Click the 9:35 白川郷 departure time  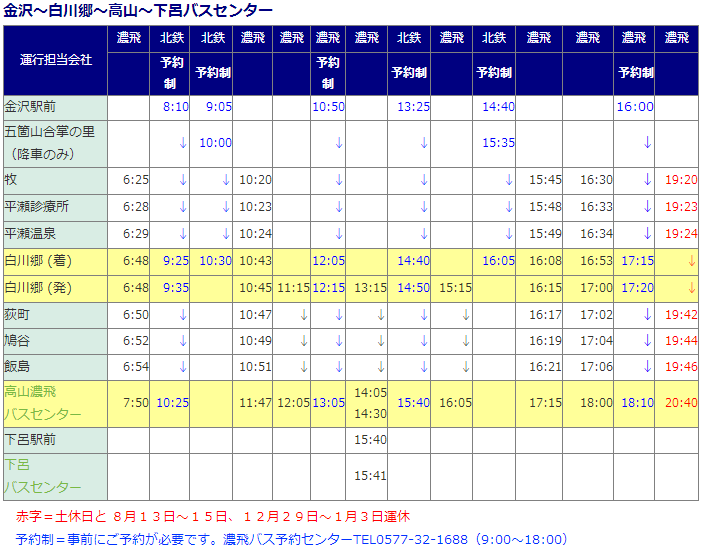pyautogui.click(x=176, y=287)
